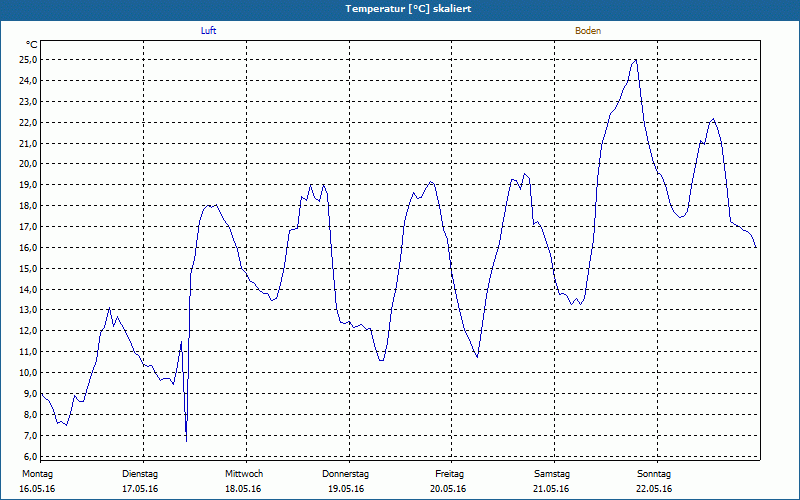Screen dimensions: 800x500
Task: Click the Dienstag day label
Action: tap(140, 474)
